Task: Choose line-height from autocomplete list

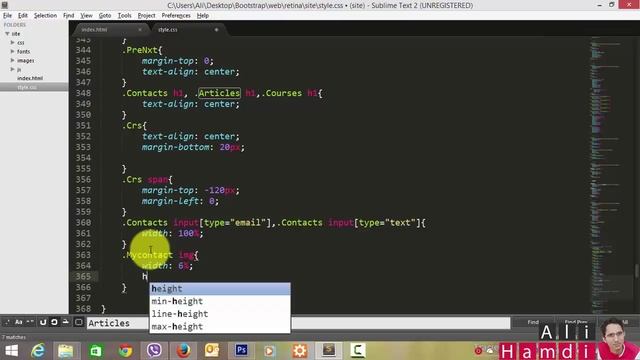Action: click(x=220, y=314)
